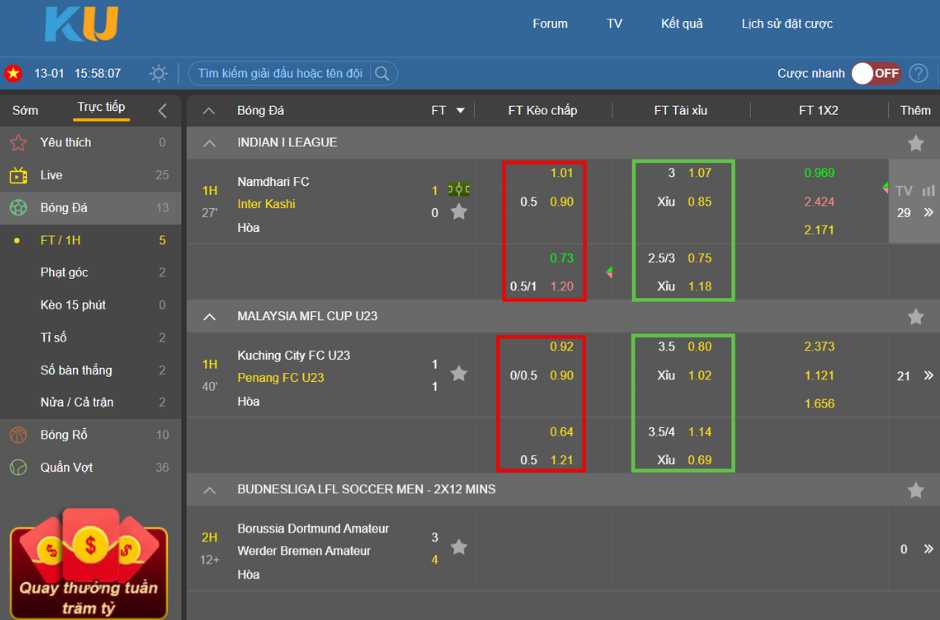940x620 pixels.
Task: Open Lịch sử đặt cược history
Action: pos(787,24)
